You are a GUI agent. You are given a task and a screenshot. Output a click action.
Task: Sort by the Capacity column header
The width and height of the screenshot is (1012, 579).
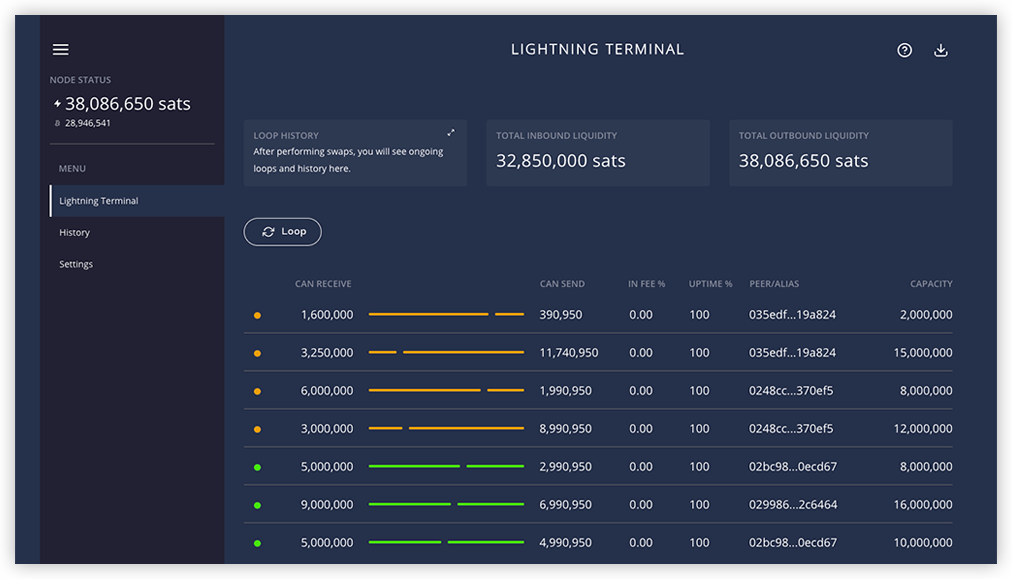tap(931, 283)
